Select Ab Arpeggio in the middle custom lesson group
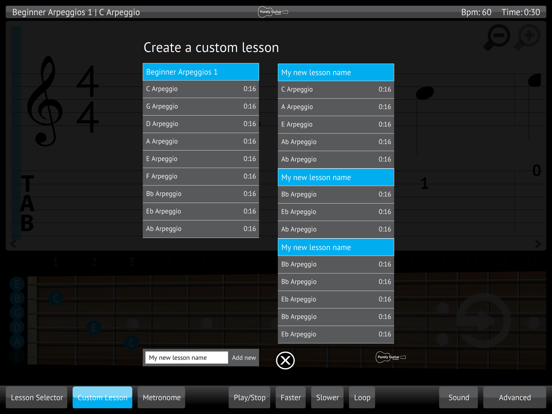This screenshot has height=414, width=552. pyautogui.click(x=336, y=230)
